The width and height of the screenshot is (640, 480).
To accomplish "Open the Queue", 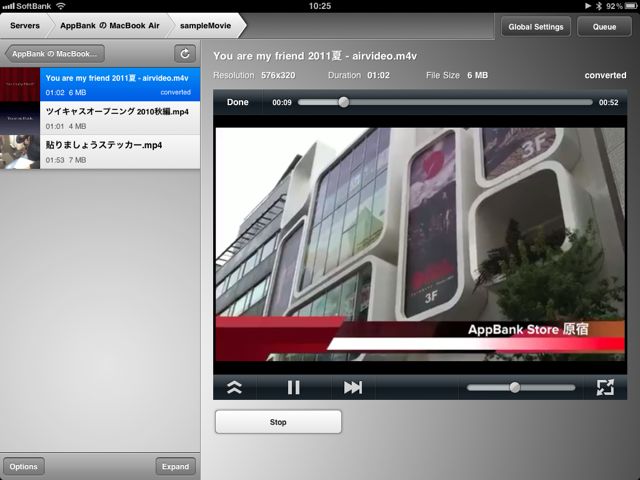I will click(x=604, y=27).
